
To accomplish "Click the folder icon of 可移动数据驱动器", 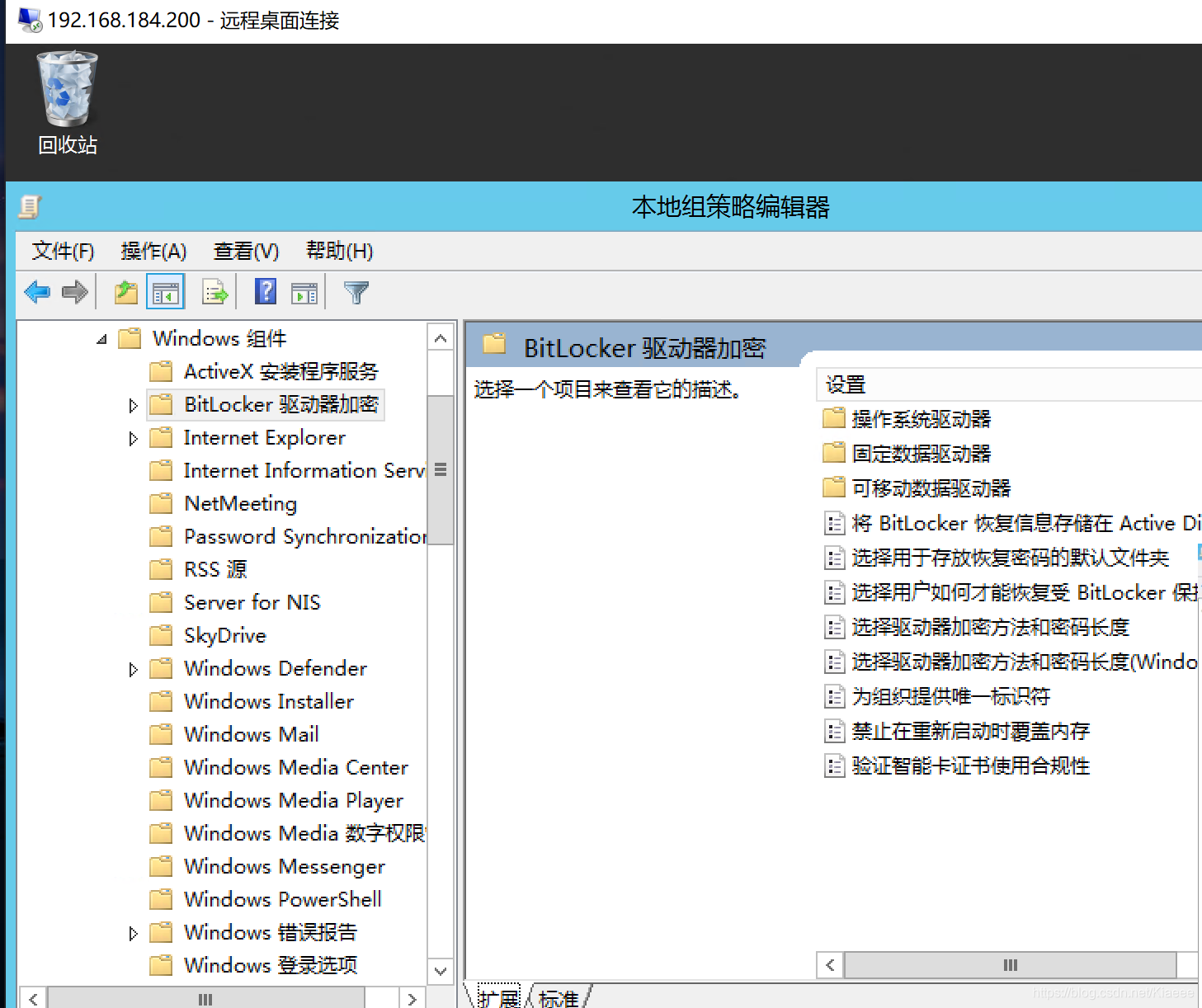I will [x=834, y=488].
